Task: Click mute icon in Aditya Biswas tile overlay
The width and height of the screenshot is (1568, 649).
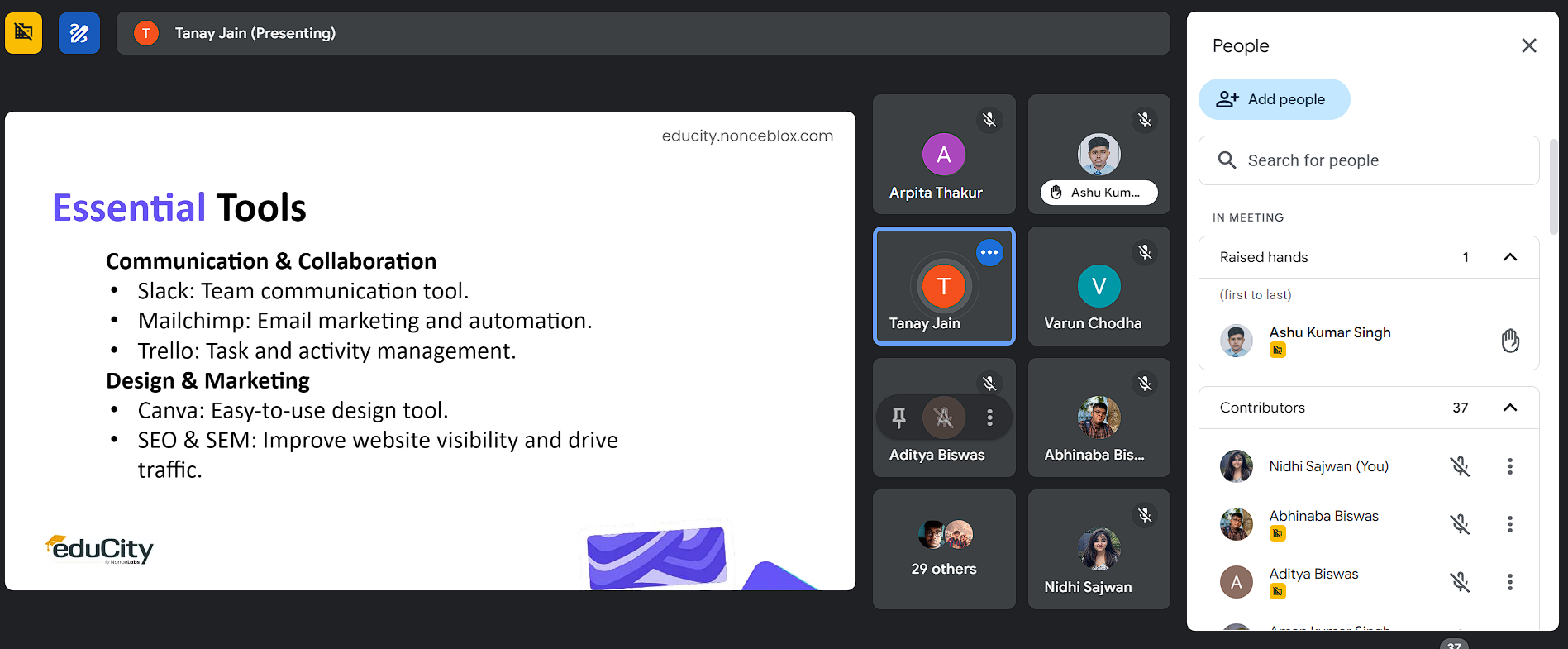Action: [x=944, y=418]
